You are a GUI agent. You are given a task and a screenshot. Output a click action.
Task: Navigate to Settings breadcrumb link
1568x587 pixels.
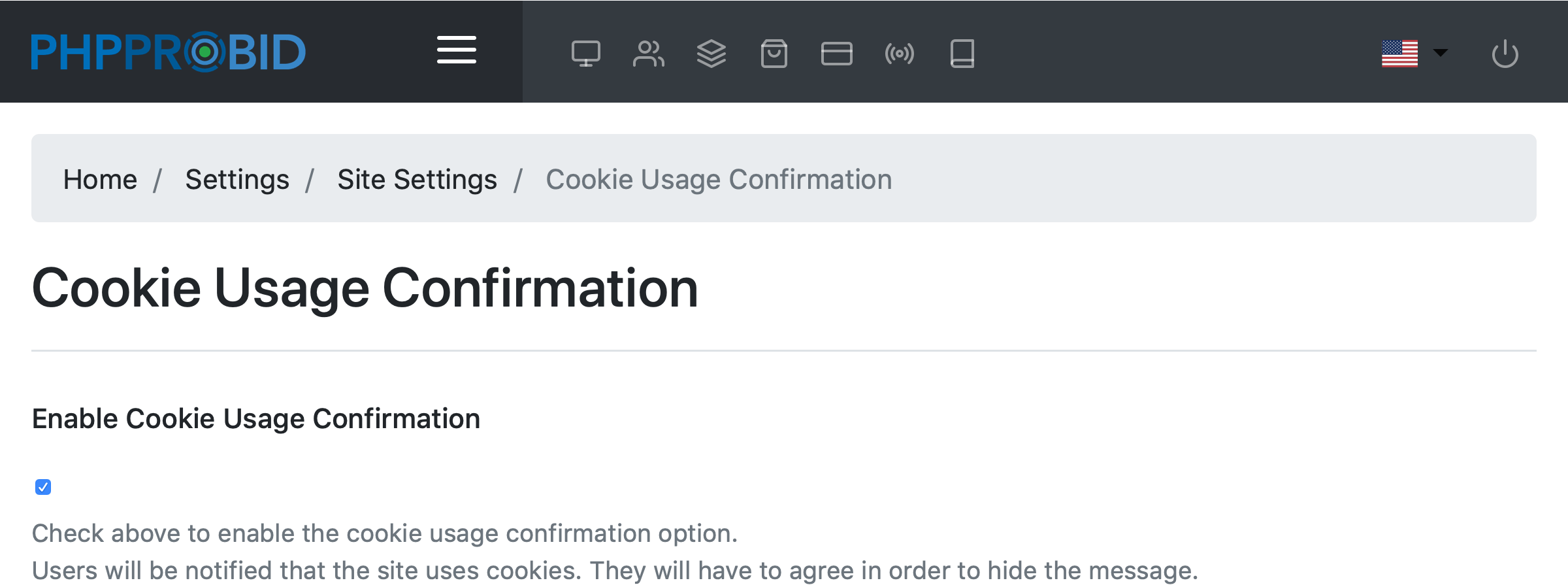[237, 179]
